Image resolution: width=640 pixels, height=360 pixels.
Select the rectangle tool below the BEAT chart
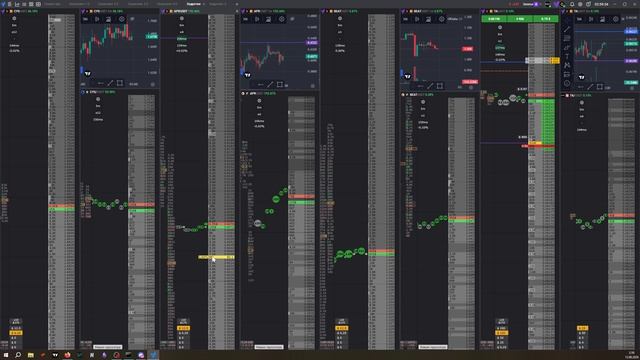coord(440,86)
